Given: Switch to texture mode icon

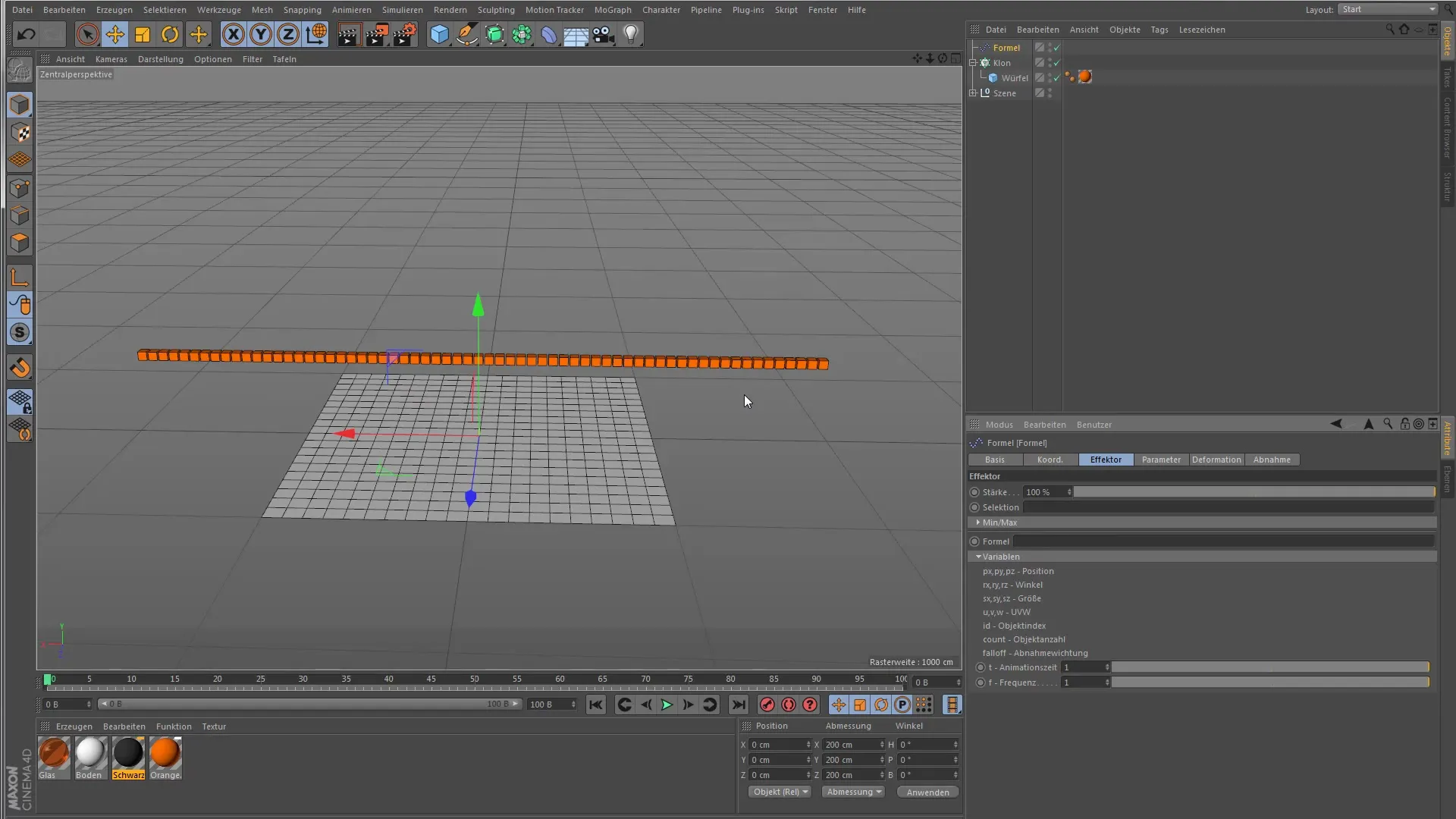Looking at the screenshot, I should click(20, 133).
